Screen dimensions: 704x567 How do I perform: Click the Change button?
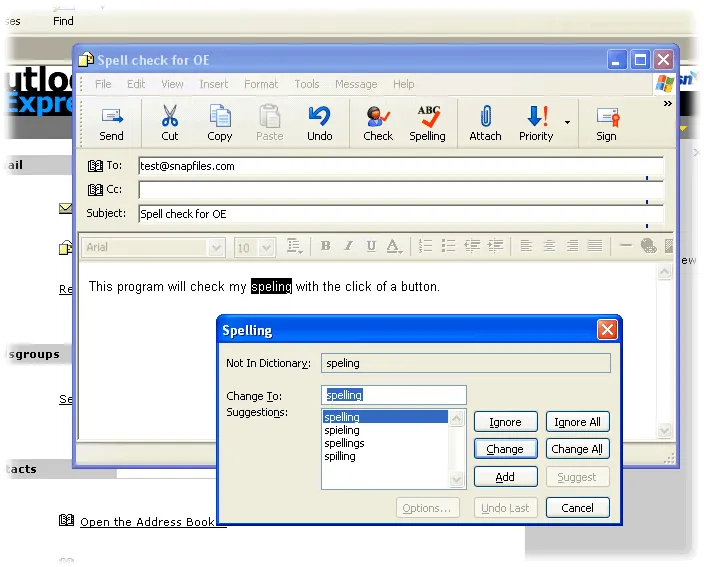coord(506,449)
